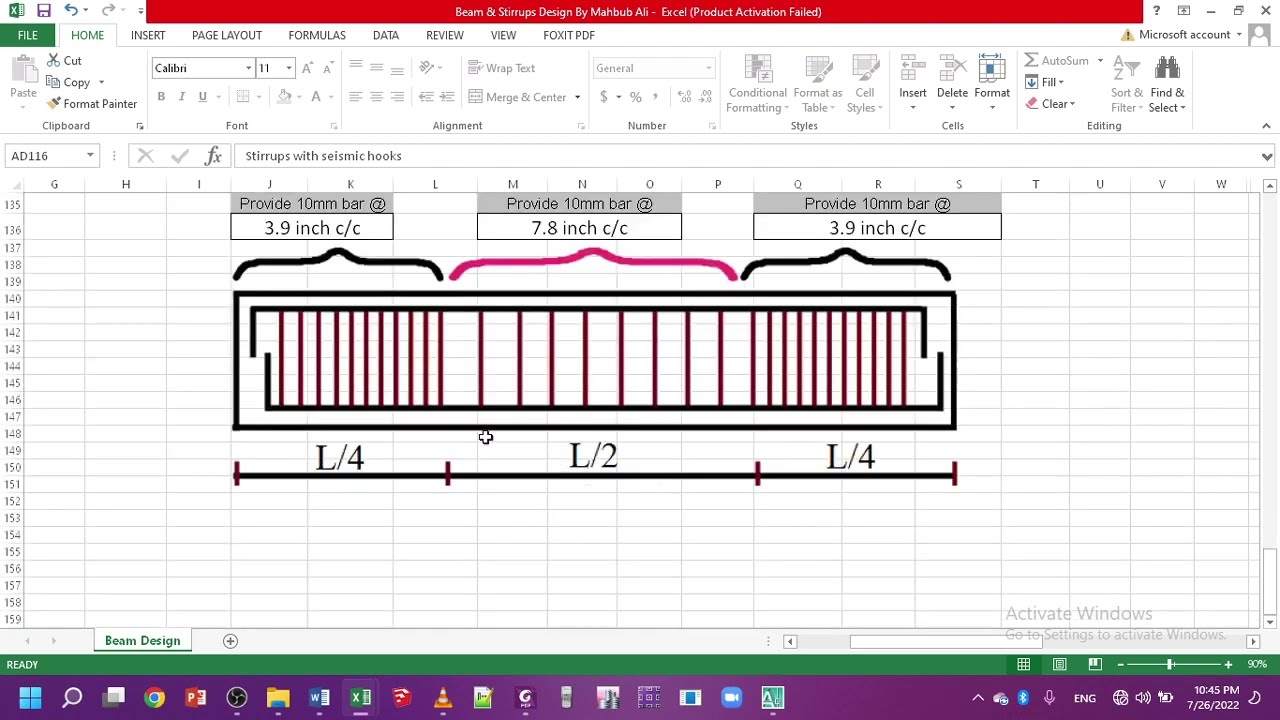
Task: Click AutoSum sigma button
Action: coord(1057,61)
